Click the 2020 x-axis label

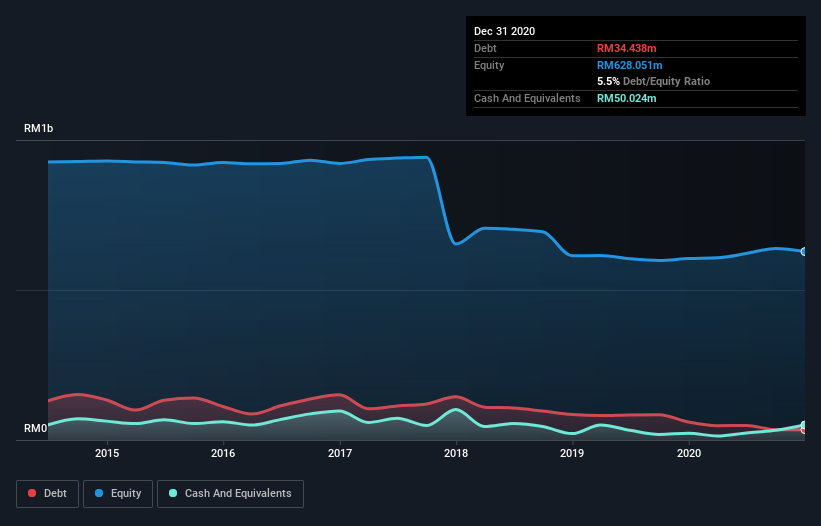(689, 453)
